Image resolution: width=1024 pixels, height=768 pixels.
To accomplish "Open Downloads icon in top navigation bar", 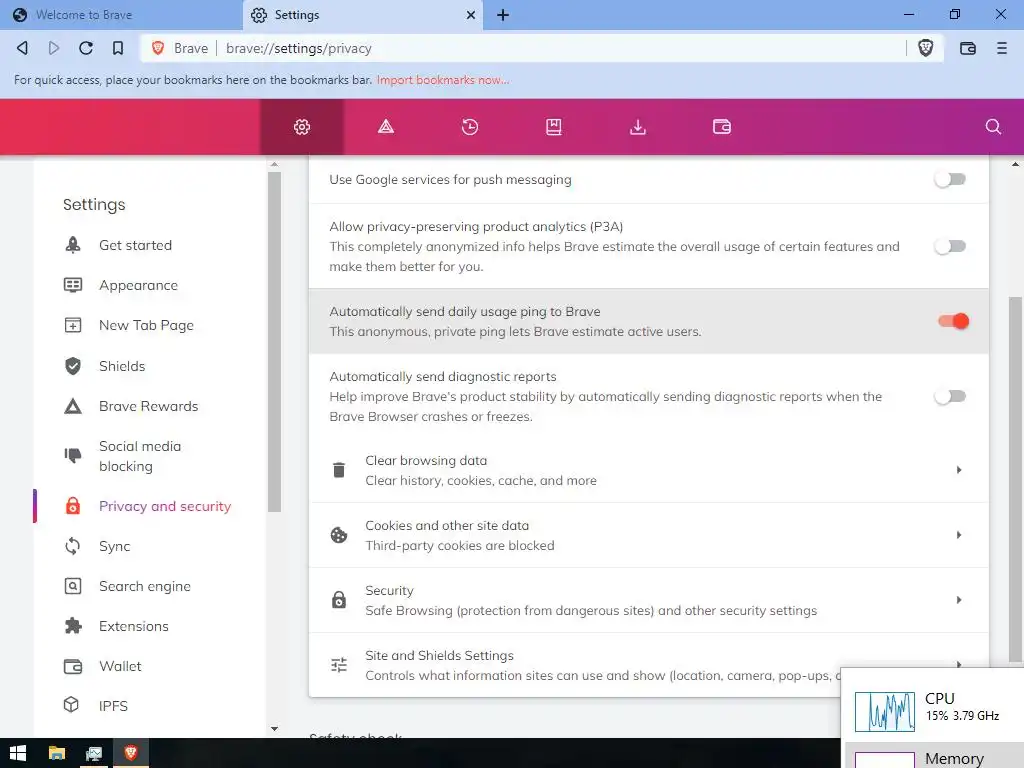I will [637, 127].
